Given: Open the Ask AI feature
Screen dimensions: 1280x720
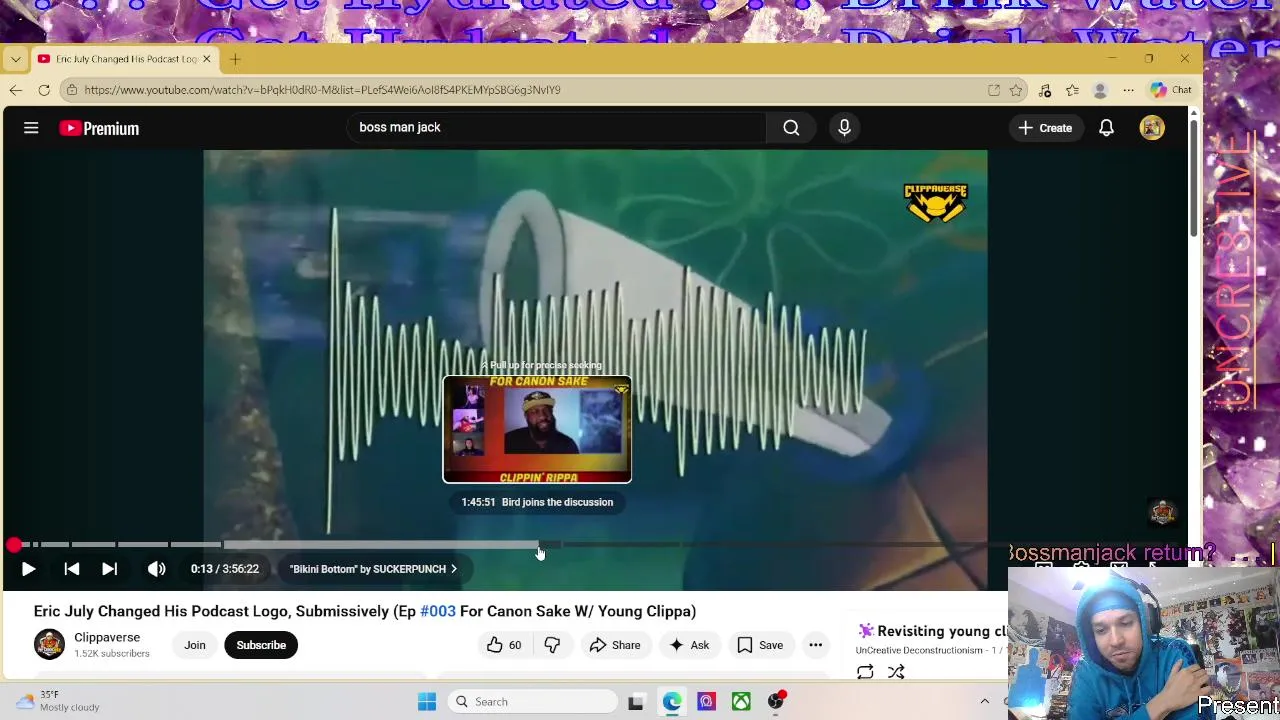Looking at the screenshot, I should coord(689,645).
